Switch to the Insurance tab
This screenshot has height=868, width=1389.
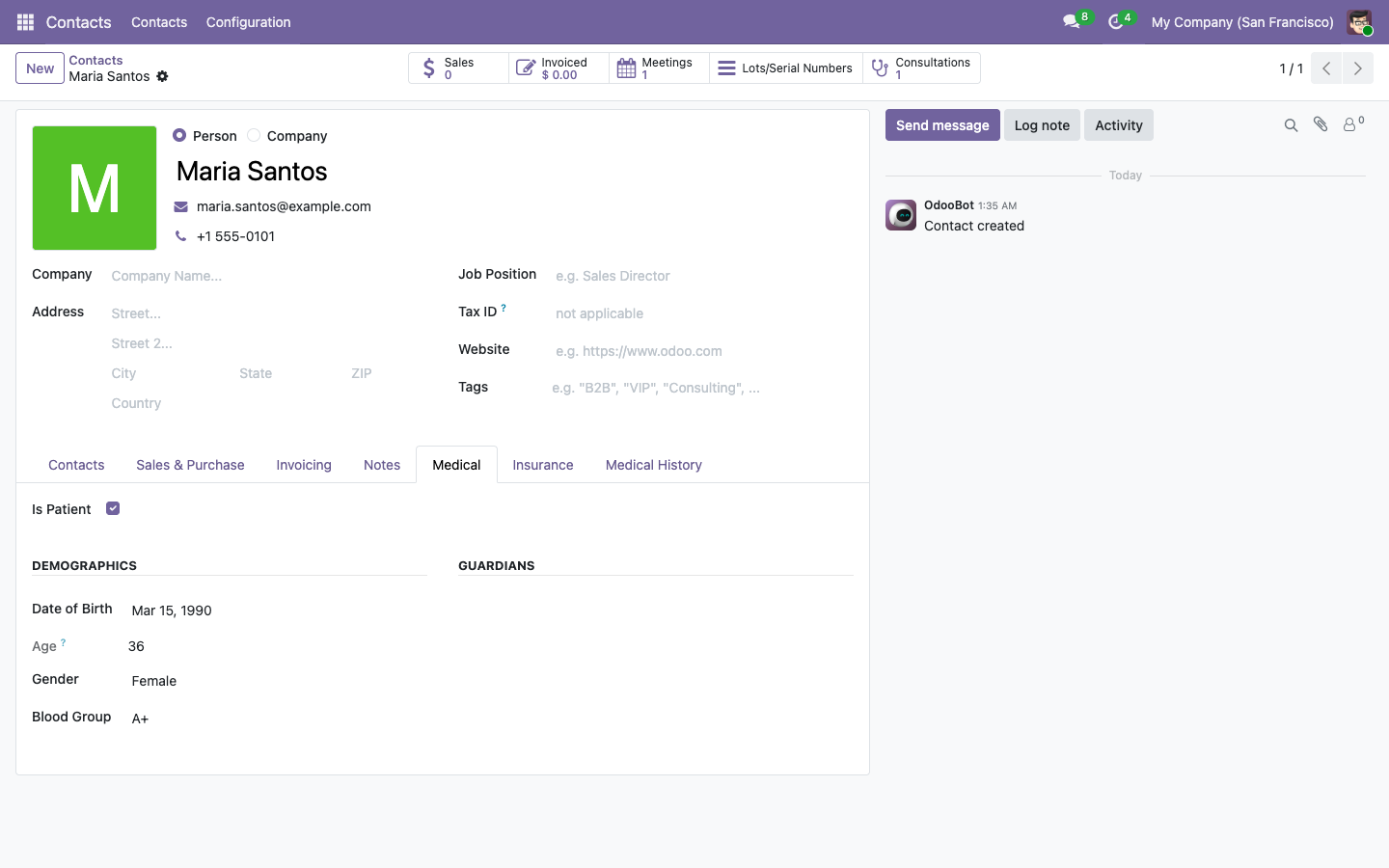coord(543,465)
